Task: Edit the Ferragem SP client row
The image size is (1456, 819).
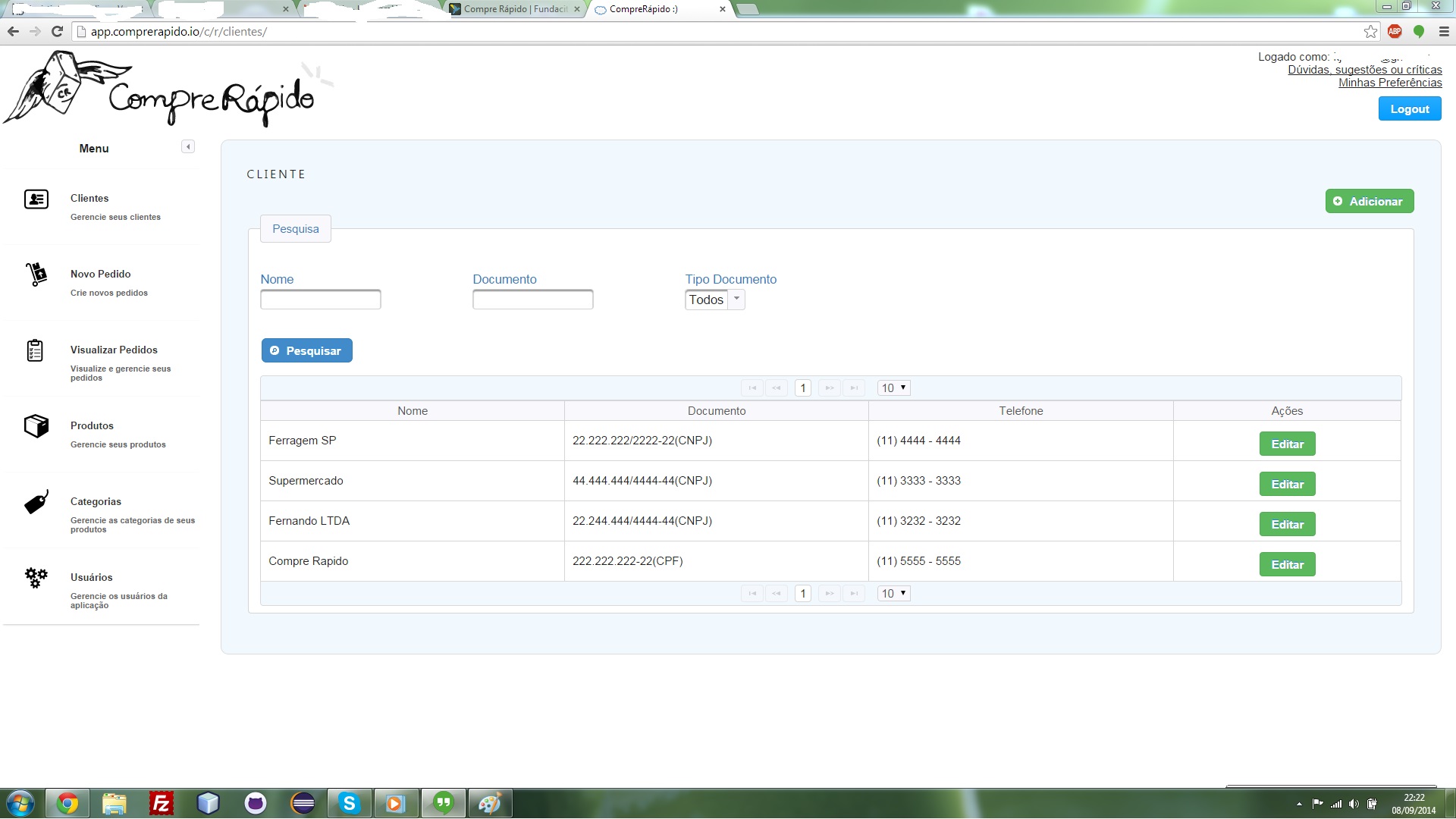Action: [x=1287, y=444]
